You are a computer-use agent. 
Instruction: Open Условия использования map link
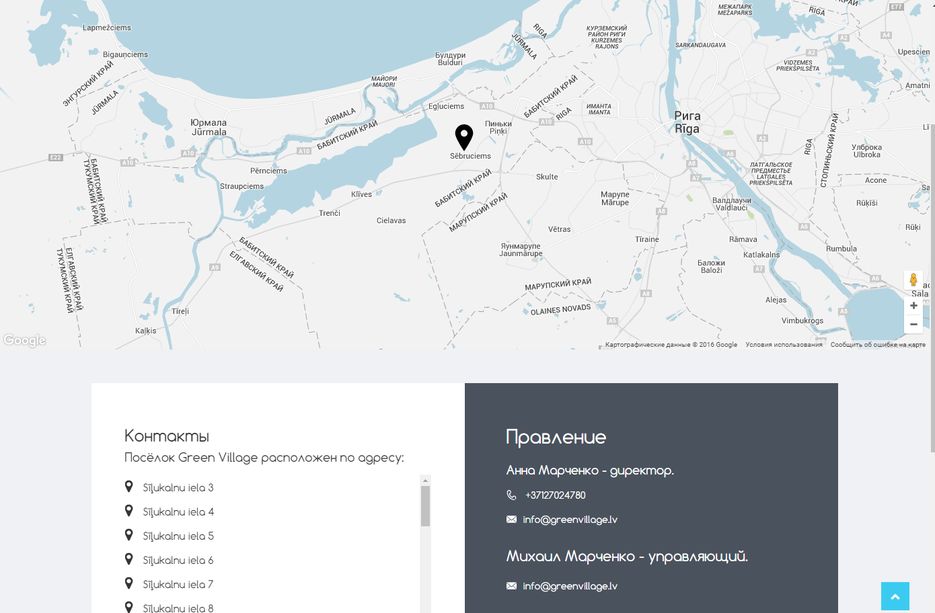[784, 345]
